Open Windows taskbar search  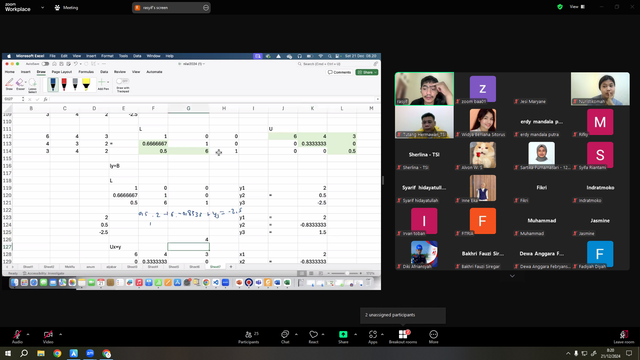coord(24,353)
